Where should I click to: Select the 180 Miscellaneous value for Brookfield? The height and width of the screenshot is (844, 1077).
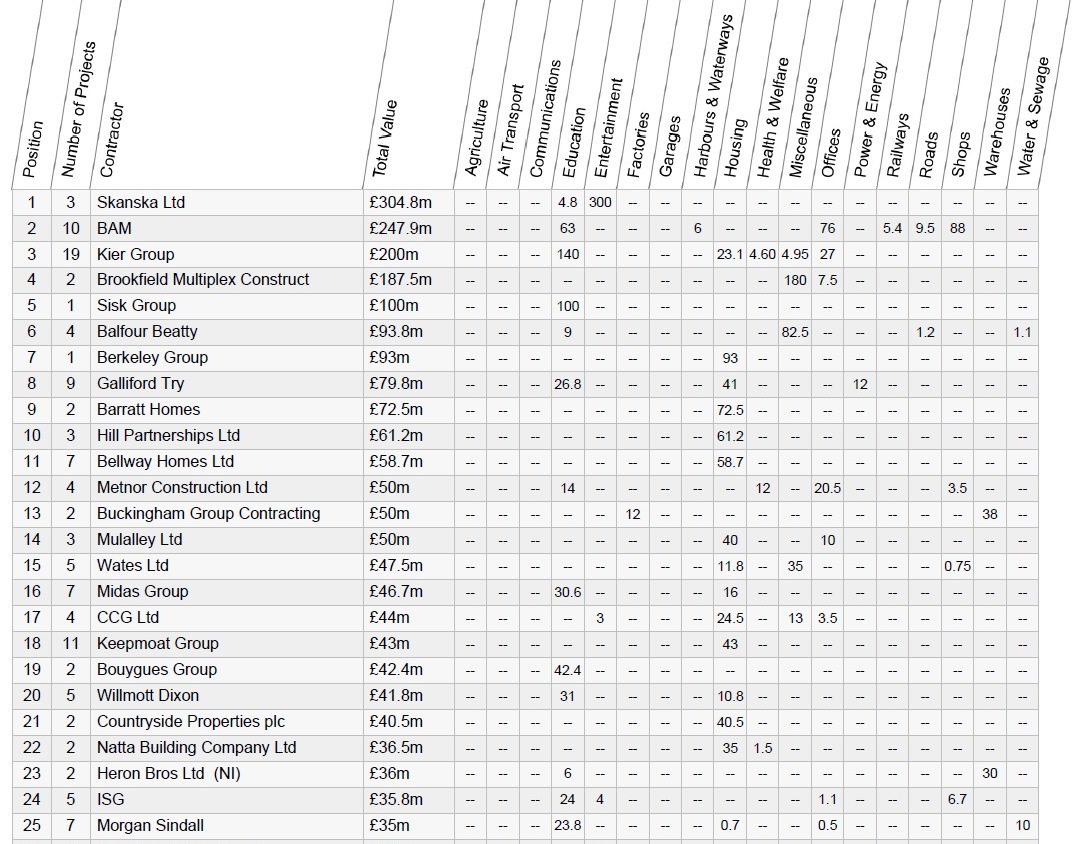795,280
